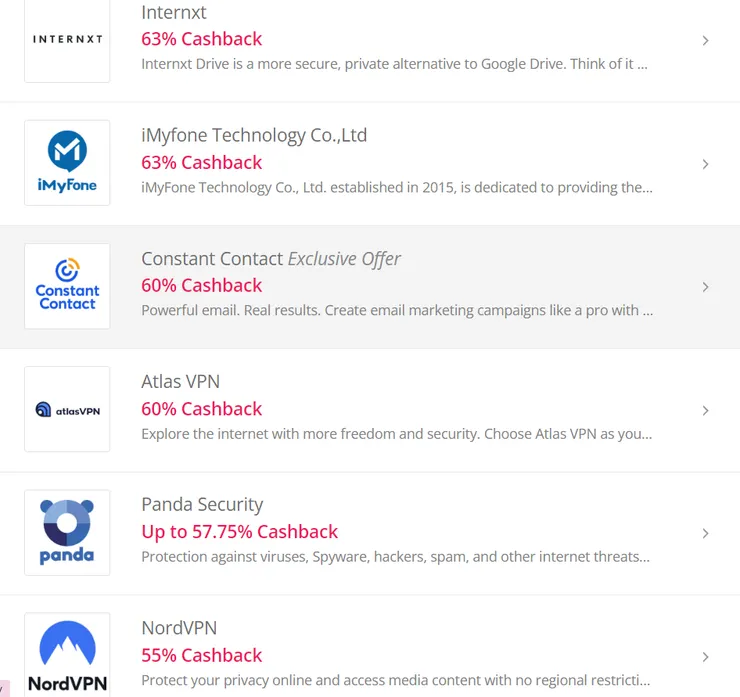Click the Atlas VPN logo
740x697 pixels.
[x=67, y=409]
